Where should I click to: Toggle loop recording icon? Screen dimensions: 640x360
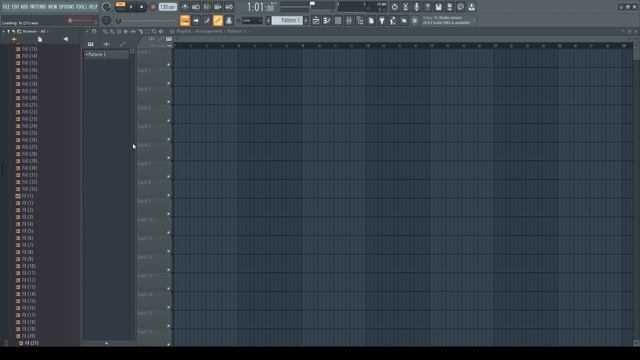[229, 7]
